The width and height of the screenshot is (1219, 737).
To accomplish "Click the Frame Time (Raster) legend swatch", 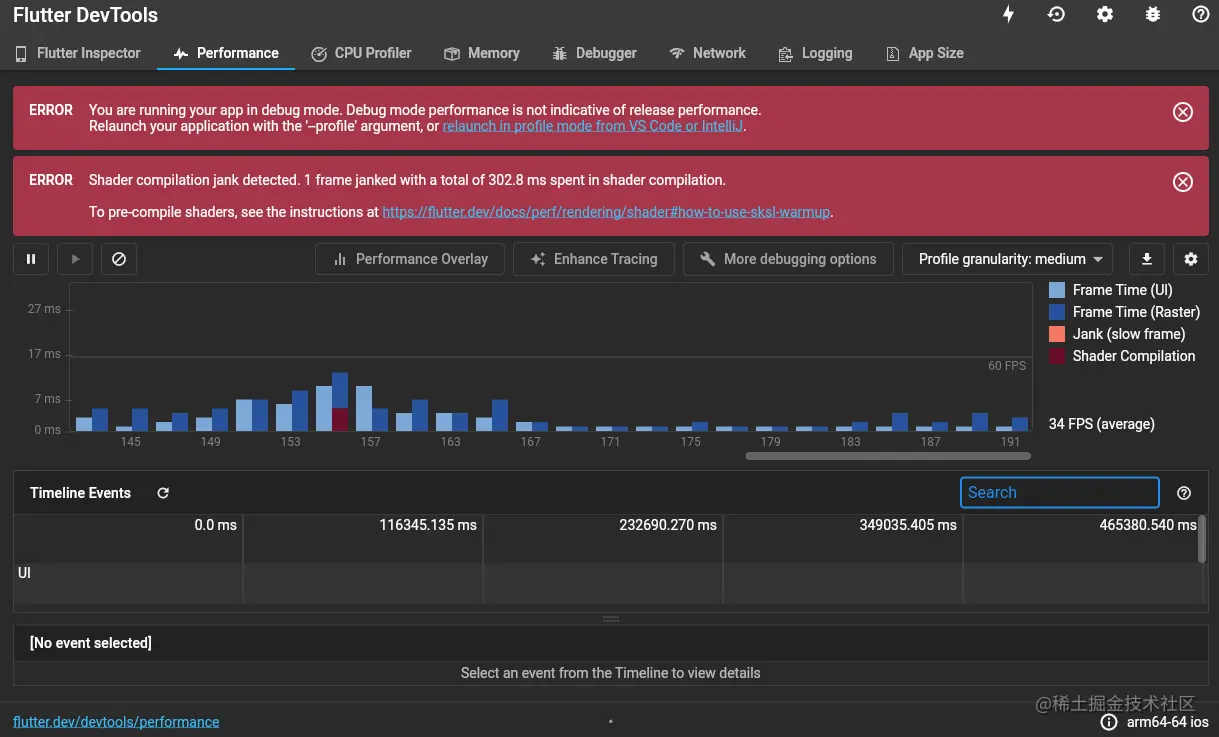I will [1057, 312].
